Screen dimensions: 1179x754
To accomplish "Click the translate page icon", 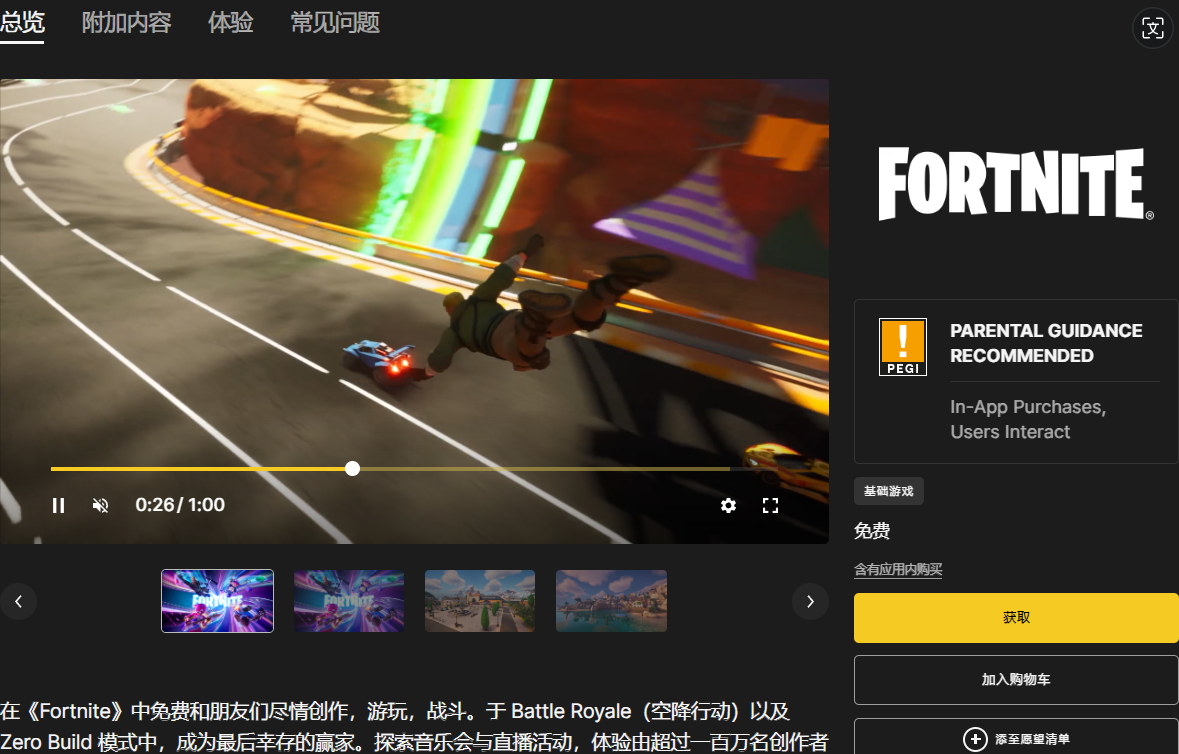I will click(x=1153, y=28).
